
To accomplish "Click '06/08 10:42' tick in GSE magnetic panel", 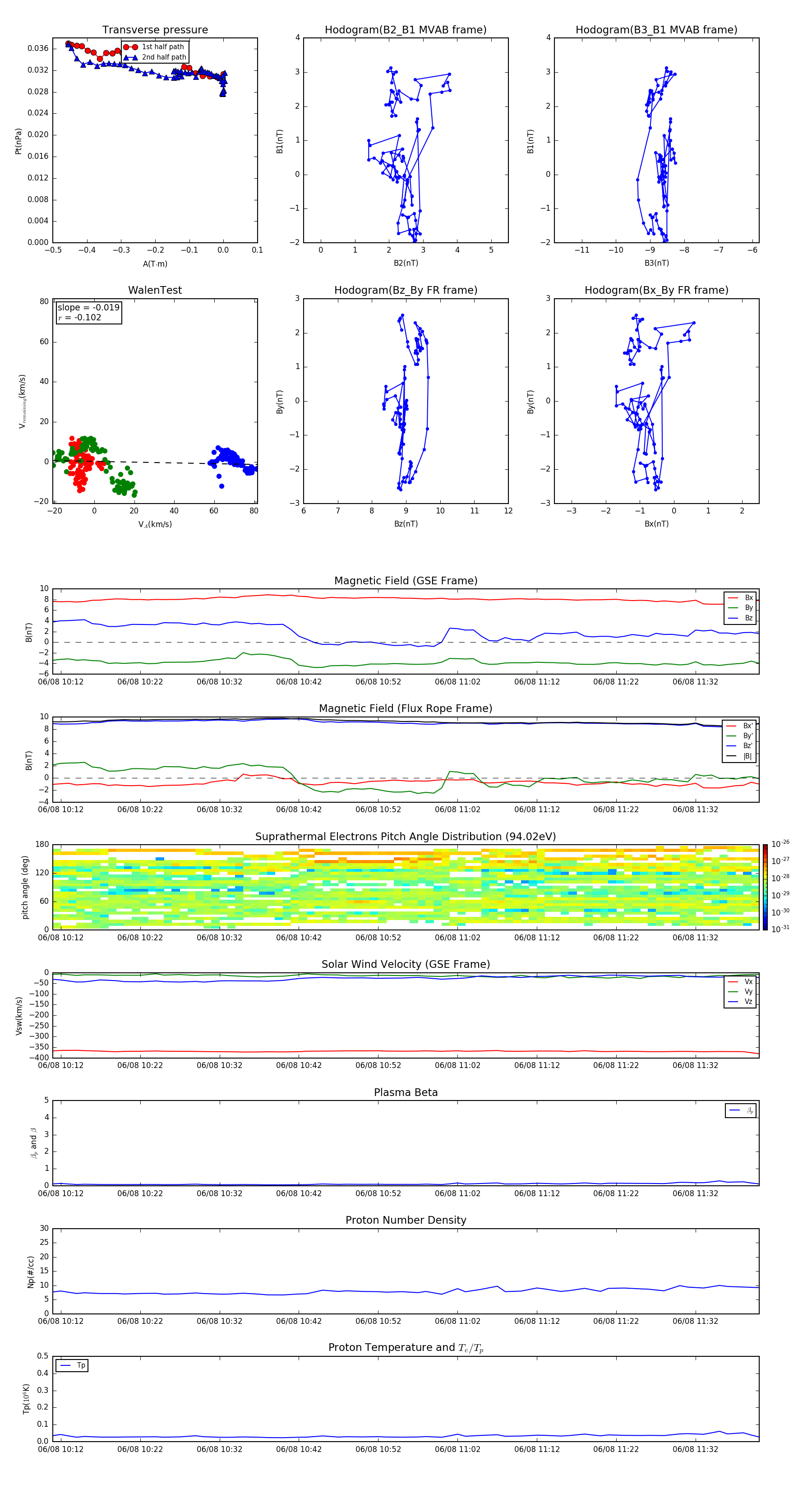I will pyautogui.click(x=299, y=682).
